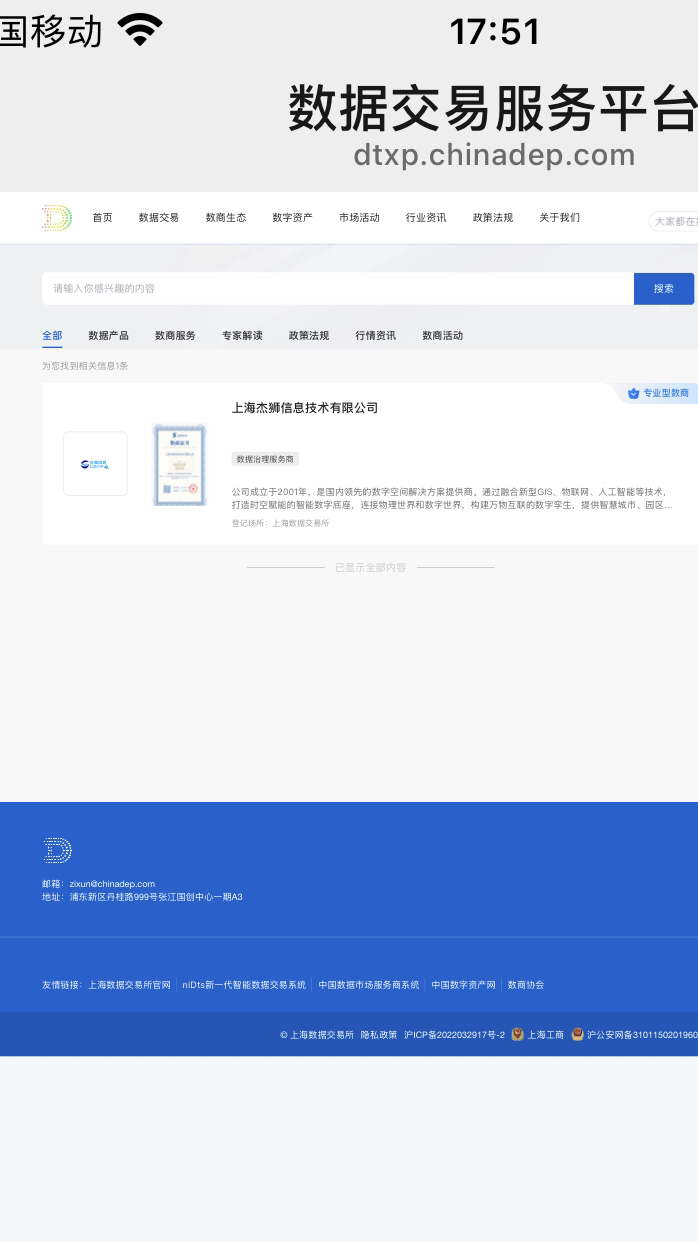Click the zixun@chinadep.com email address
698x1242 pixels.
click(x=112, y=884)
